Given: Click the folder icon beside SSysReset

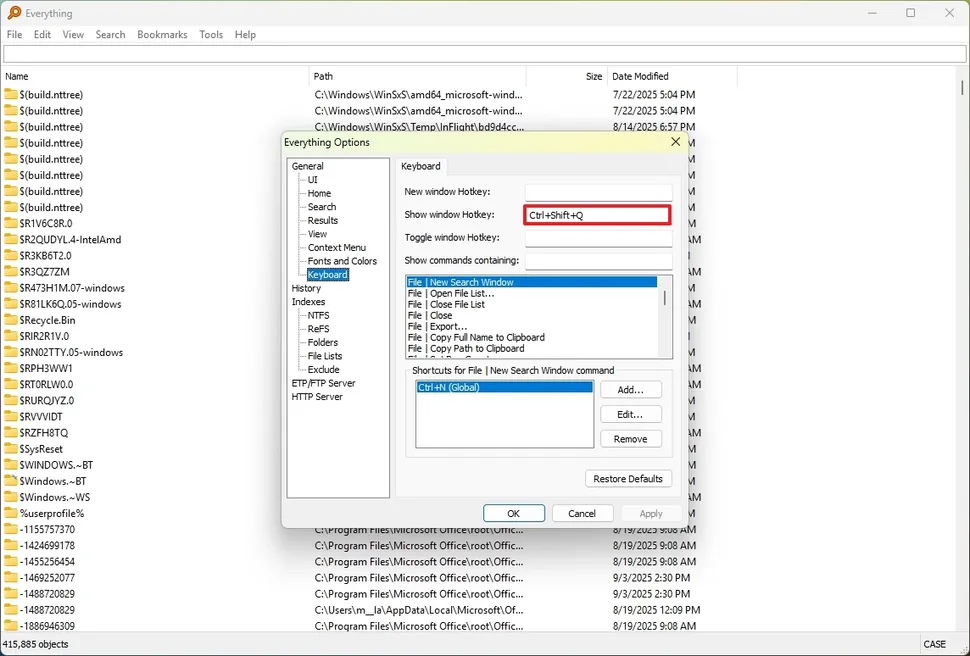Looking at the screenshot, I should 10,448.
